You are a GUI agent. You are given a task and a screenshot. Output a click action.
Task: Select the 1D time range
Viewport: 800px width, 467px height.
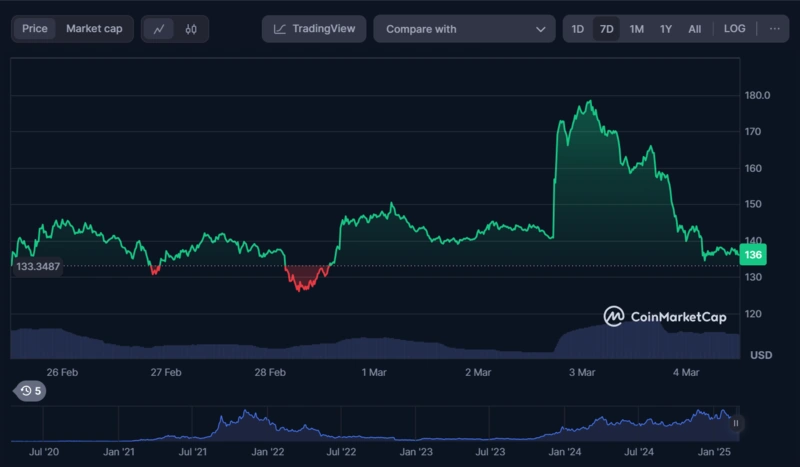pos(578,29)
